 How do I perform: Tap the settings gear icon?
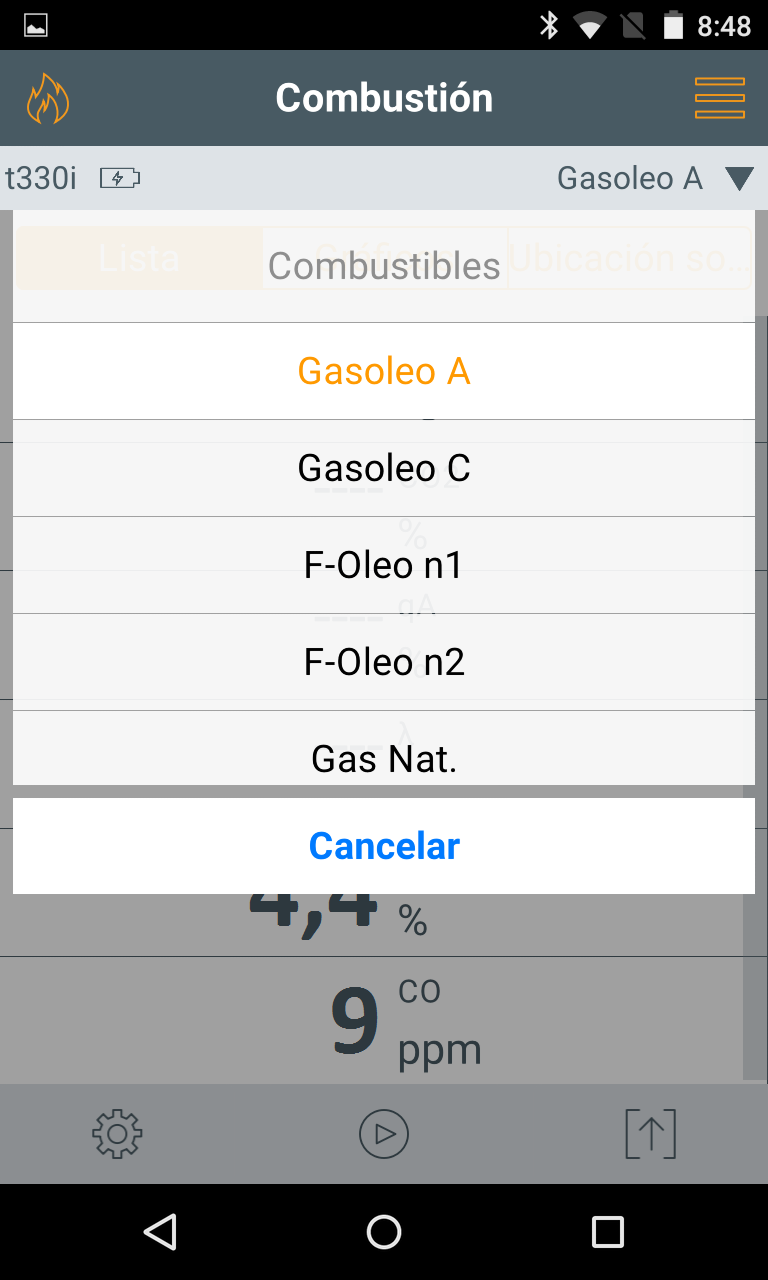coord(117,1133)
